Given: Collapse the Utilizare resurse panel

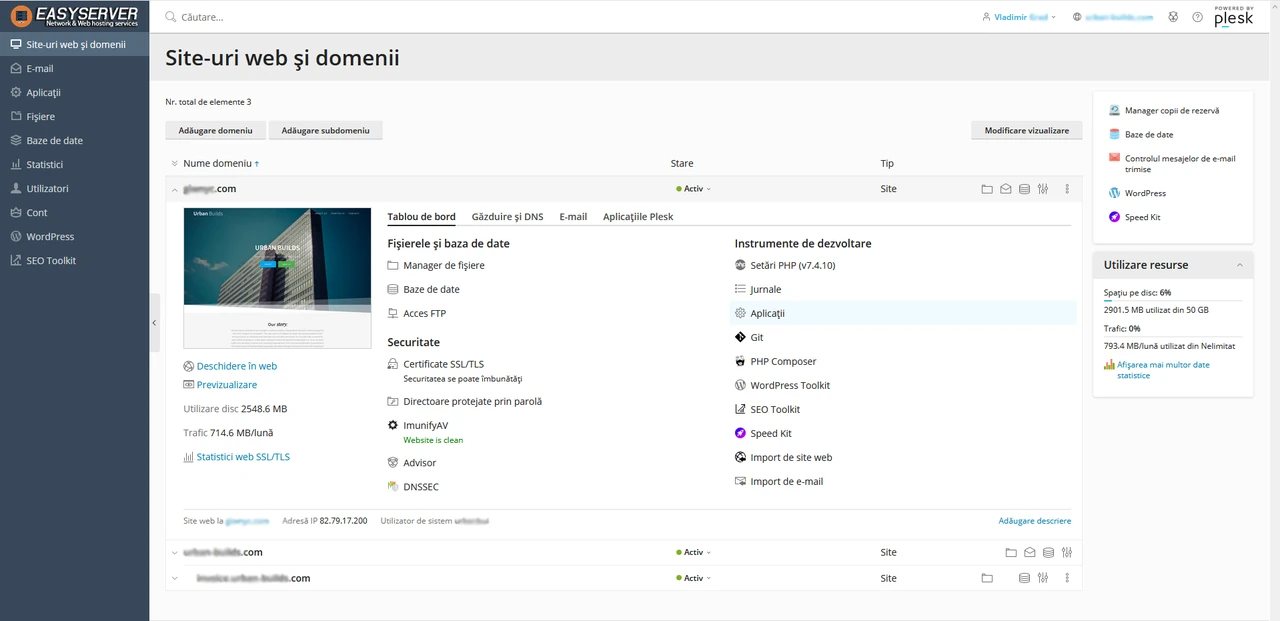Looking at the screenshot, I should click(x=1239, y=264).
